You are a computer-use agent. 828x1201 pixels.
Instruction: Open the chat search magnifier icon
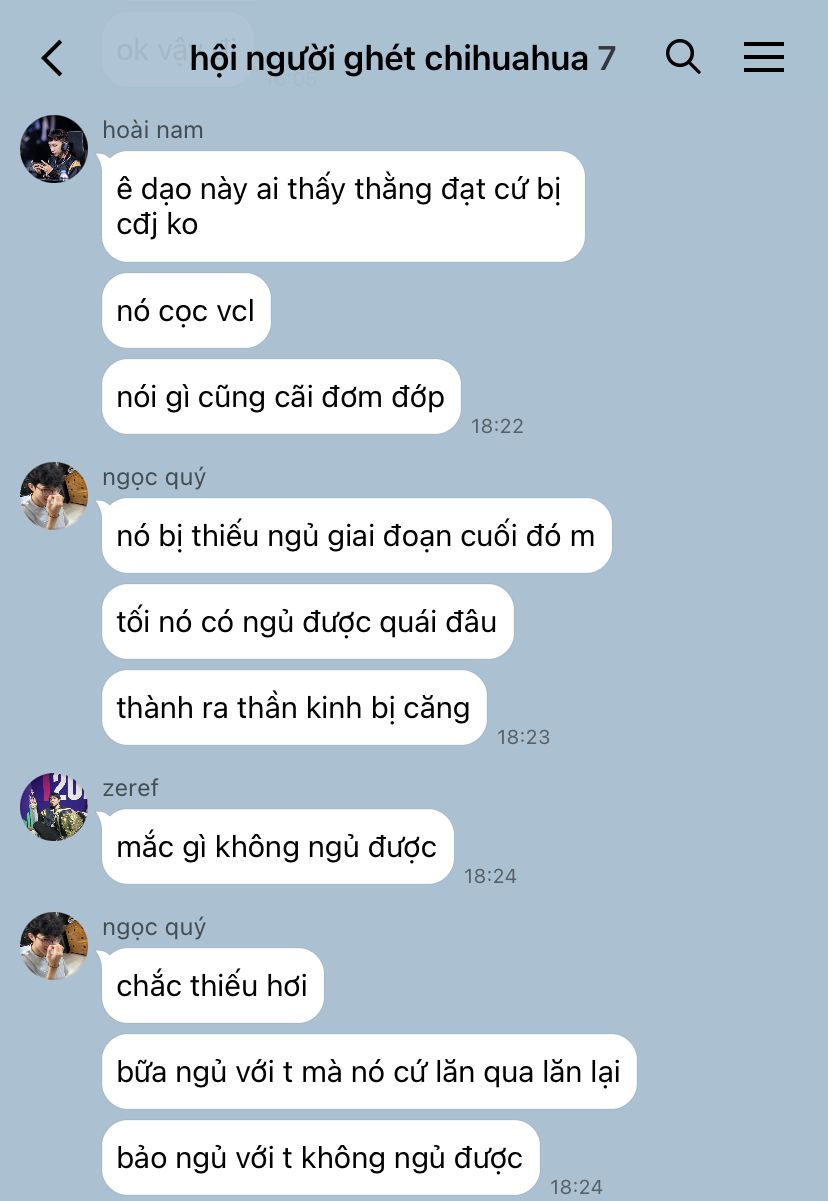(x=683, y=57)
